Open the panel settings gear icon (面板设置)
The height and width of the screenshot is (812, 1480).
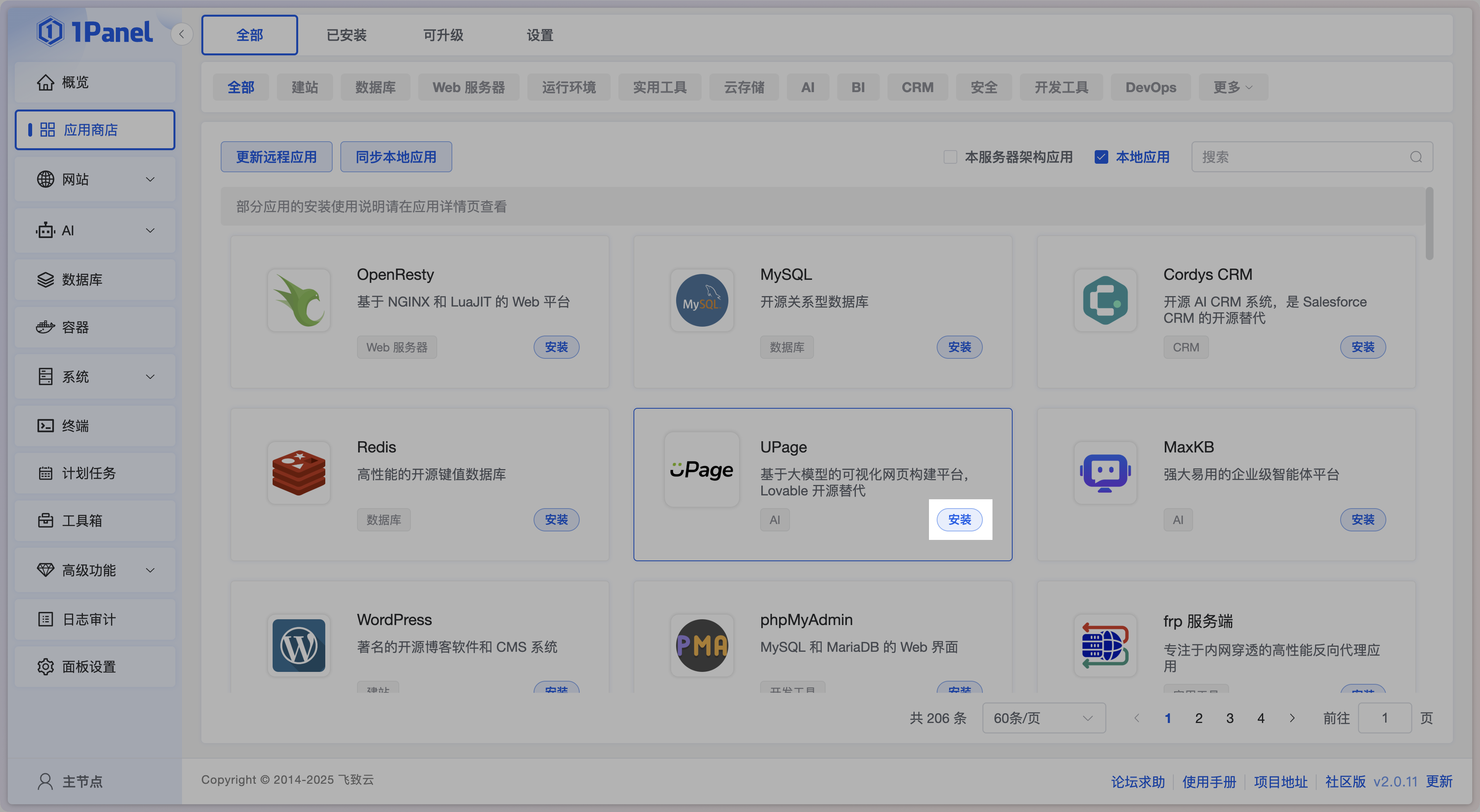(45, 666)
